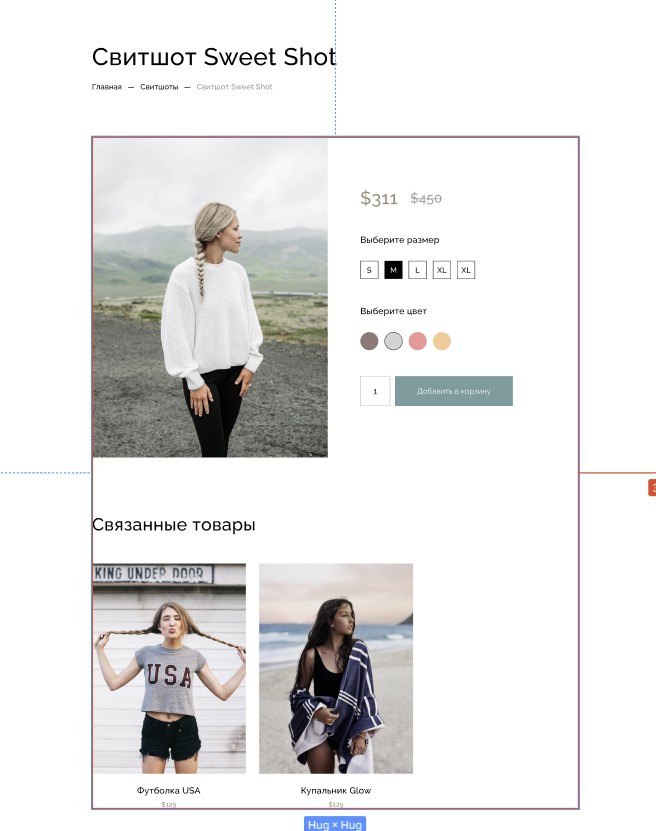This screenshot has width=656, height=831.
Task: Choose the pink color swatch
Action: pyautogui.click(x=418, y=341)
